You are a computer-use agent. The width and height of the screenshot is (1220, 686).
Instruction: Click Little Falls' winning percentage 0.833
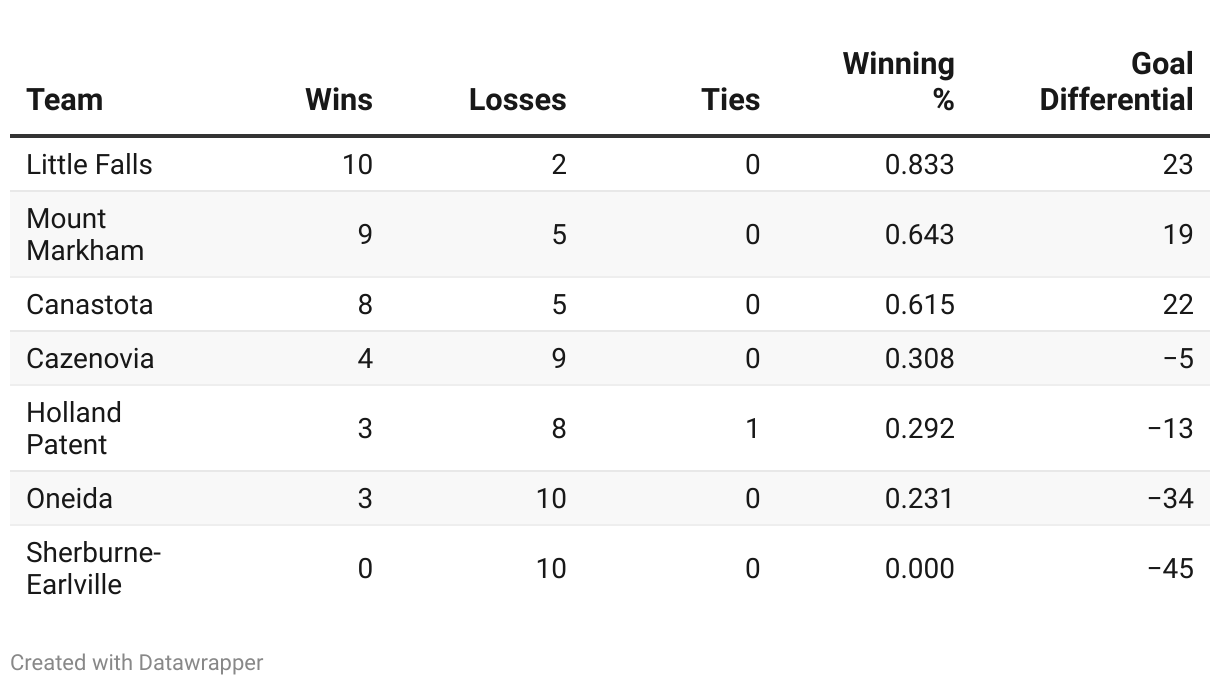coord(919,164)
